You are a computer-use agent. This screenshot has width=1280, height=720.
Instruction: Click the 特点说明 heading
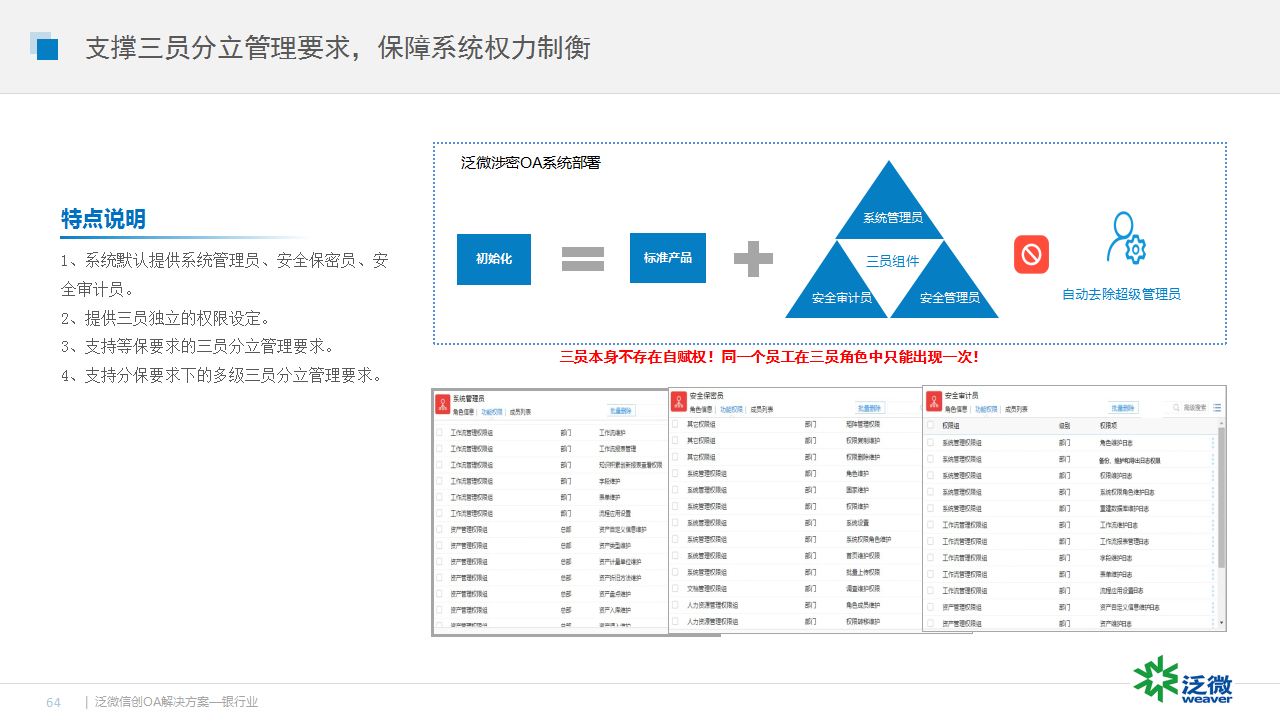(103, 219)
